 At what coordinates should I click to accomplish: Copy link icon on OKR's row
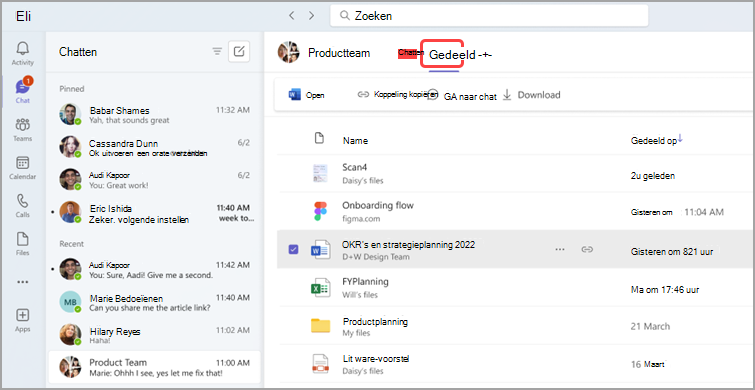[586, 249]
